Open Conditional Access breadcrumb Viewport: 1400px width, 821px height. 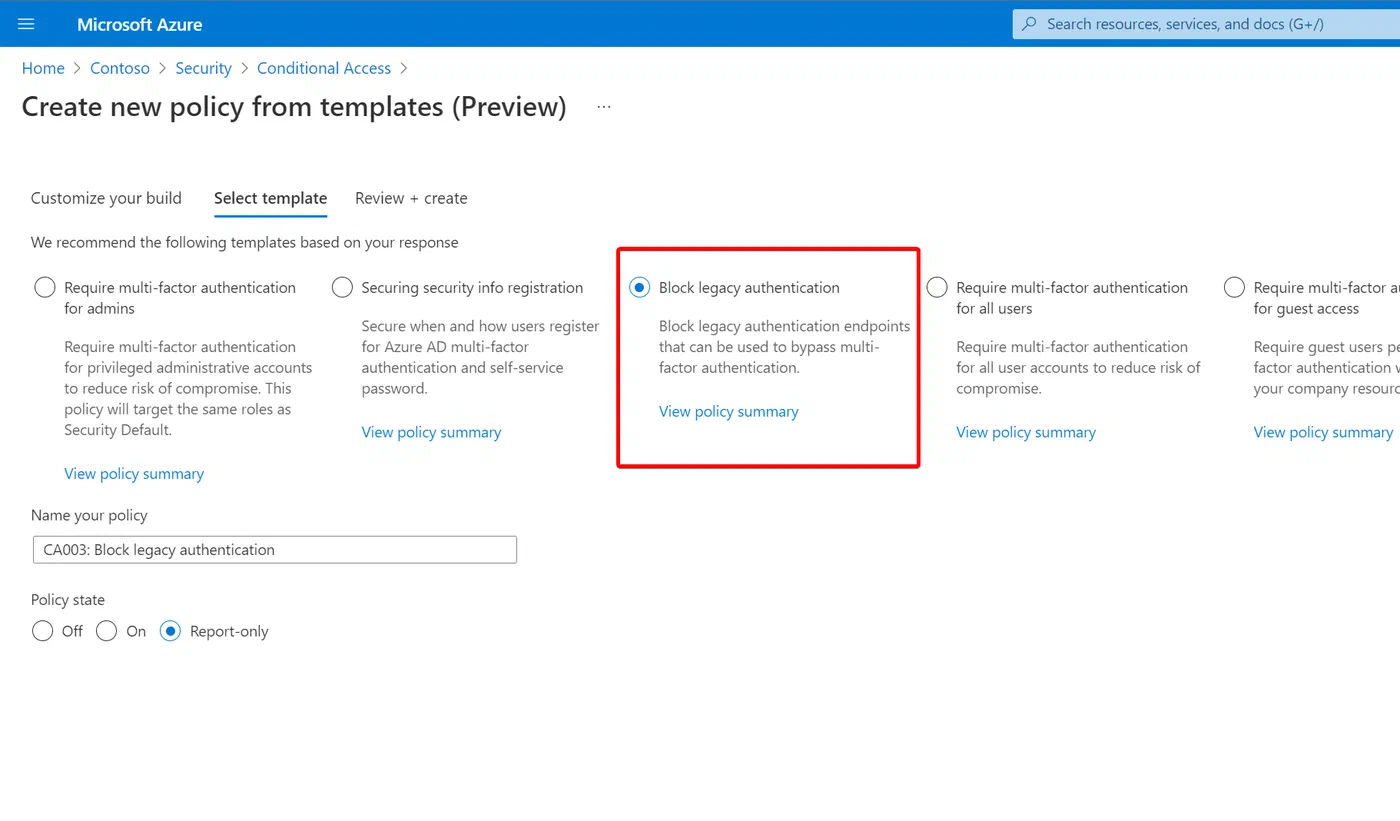pyautogui.click(x=324, y=68)
